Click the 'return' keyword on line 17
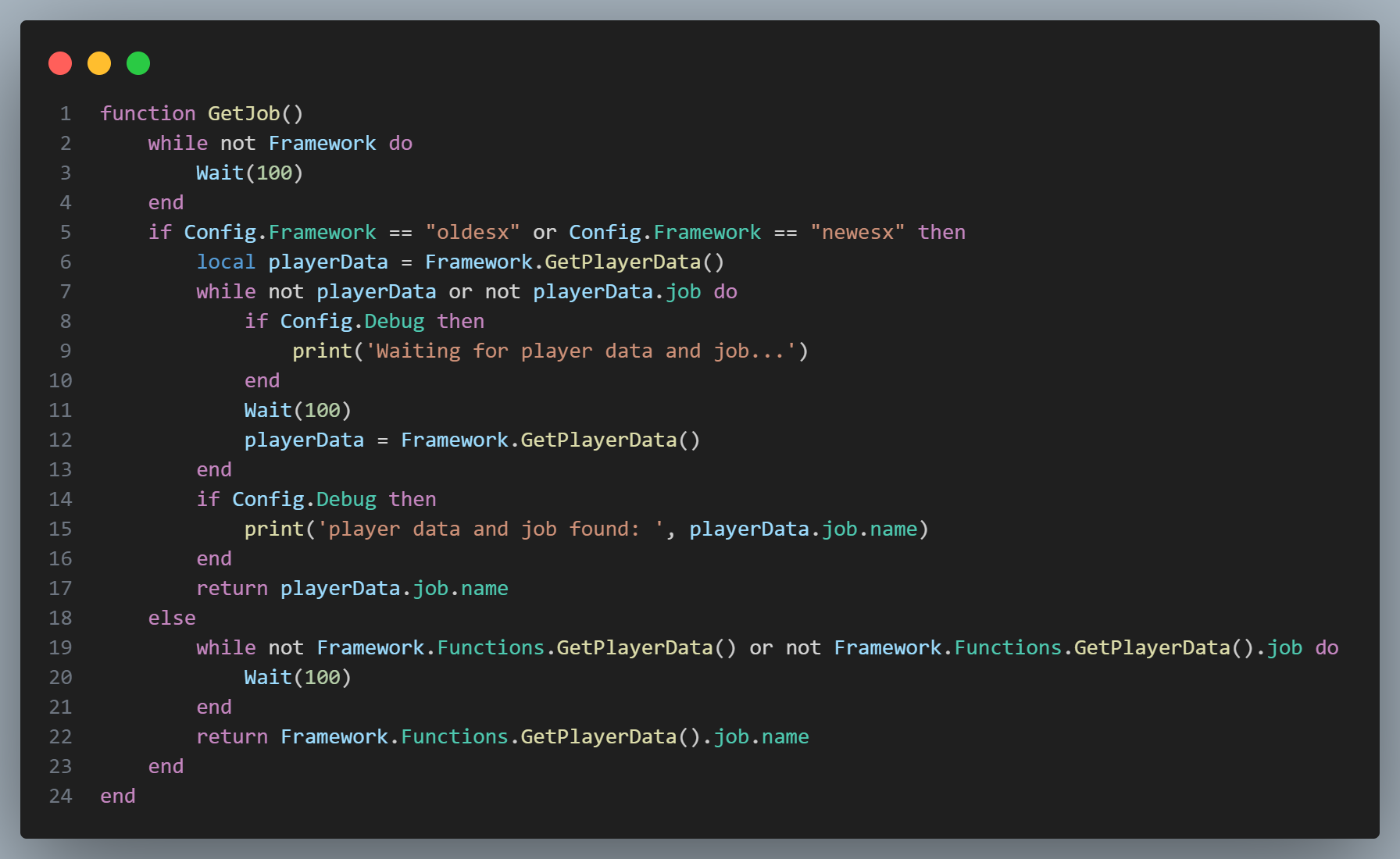This screenshot has width=1400, height=859. coord(231,589)
